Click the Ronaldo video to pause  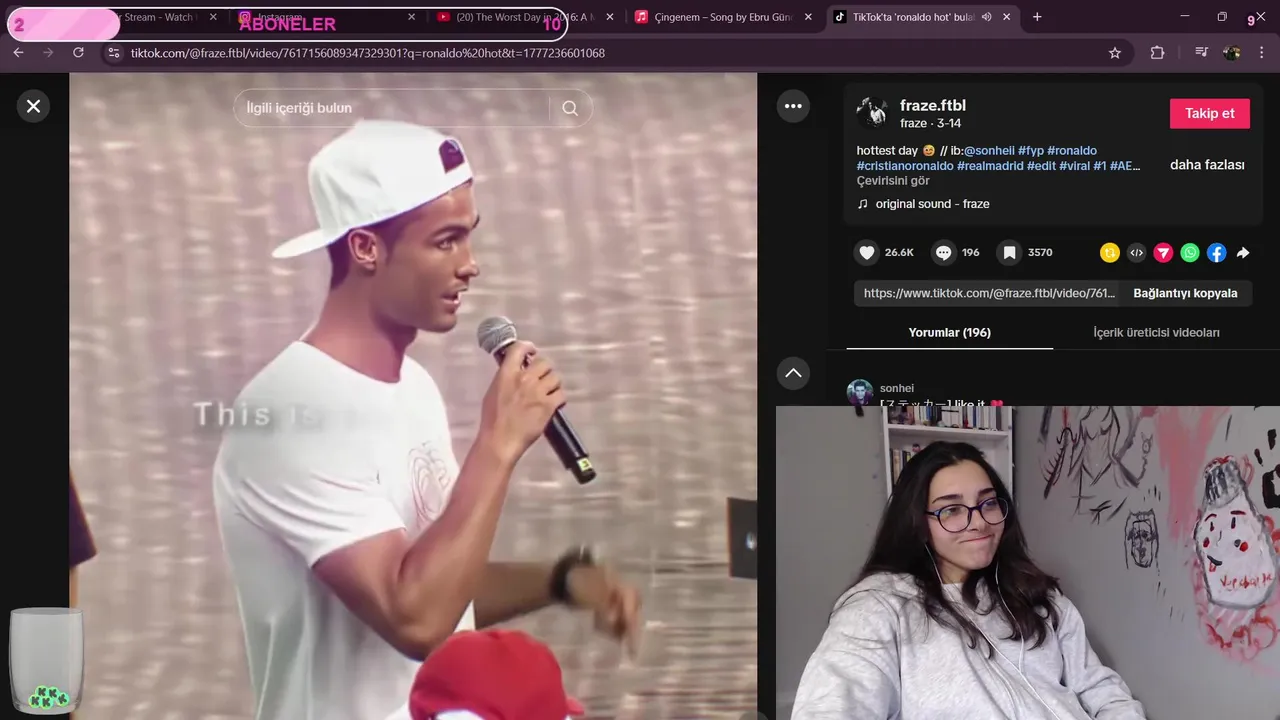tap(413, 396)
